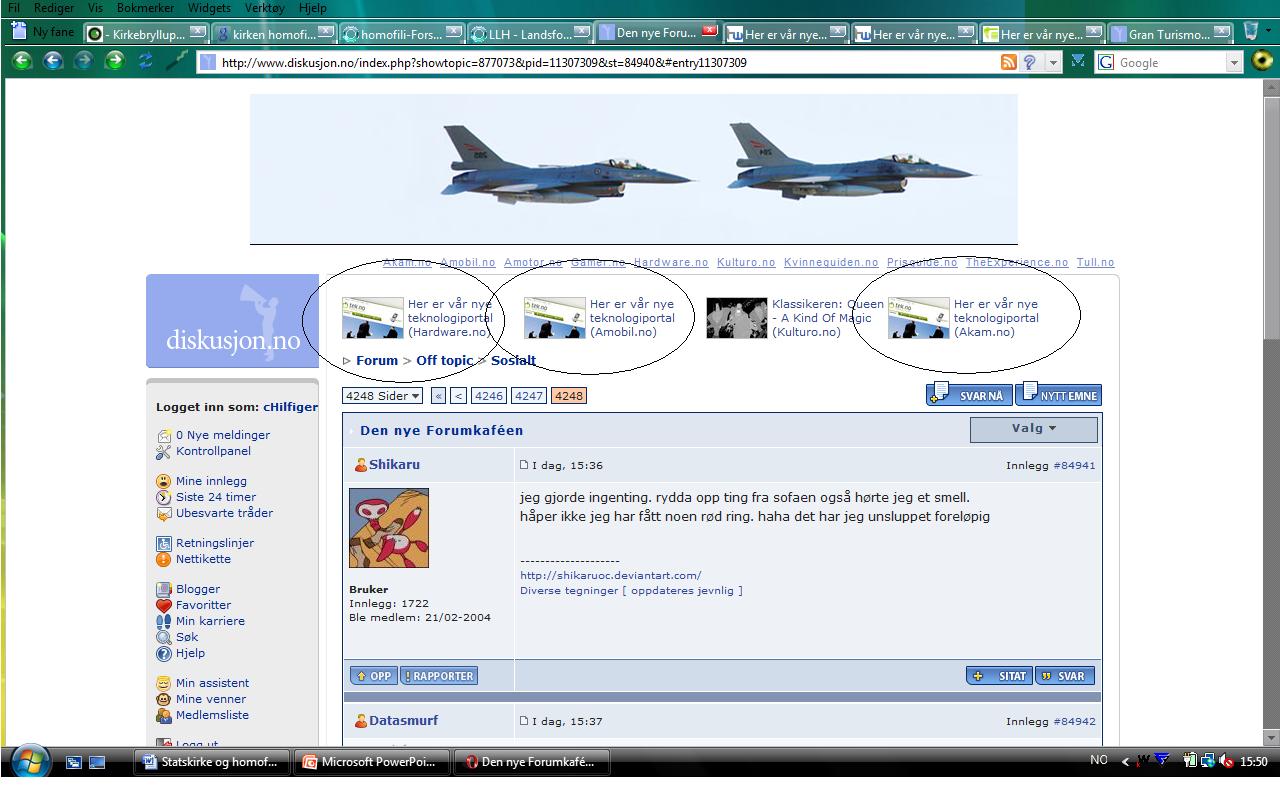Screen dimensions: 1280x800
Task: Click the footprints icon for Min karriere
Action: 164,621
